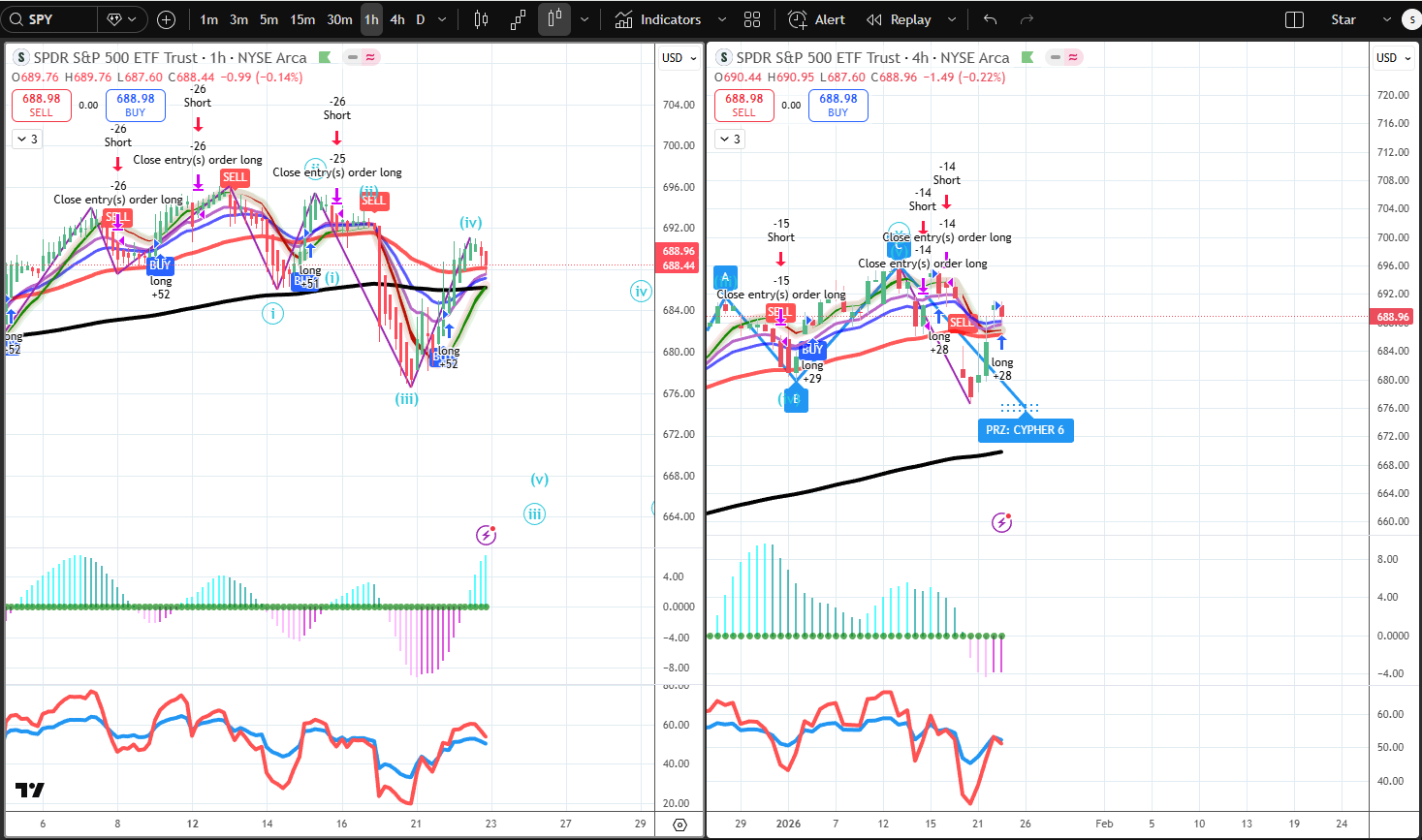Click the blue A pattern label on 4h chart
This screenshot has width=1422, height=840.
click(725, 277)
